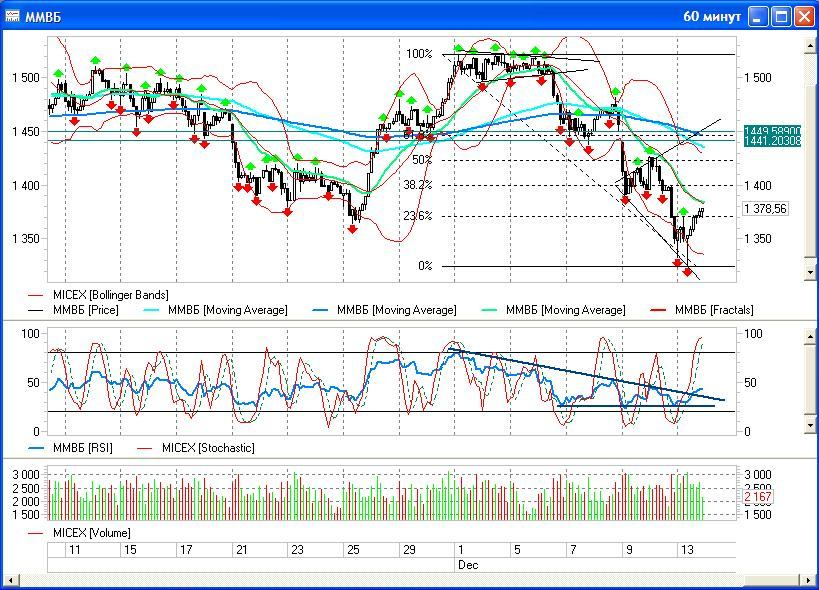The image size is (819, 590).
Task: Click the 100% Fibonacci level label
Action: click(x=419, y=54)
